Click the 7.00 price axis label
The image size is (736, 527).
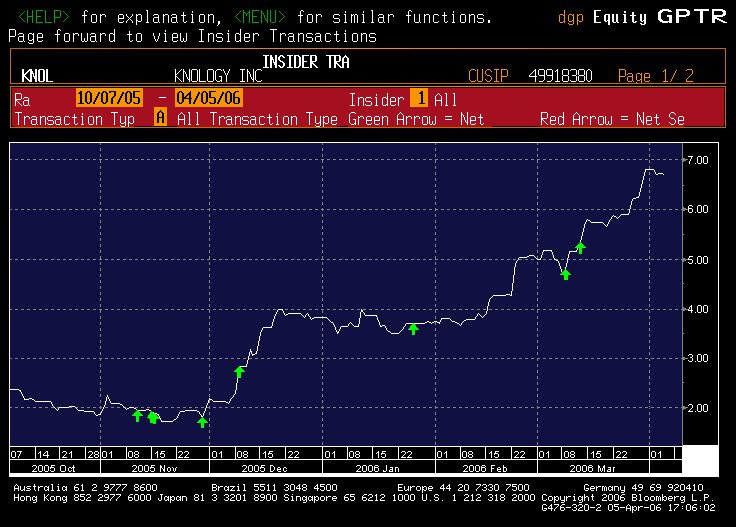(698, 160)
